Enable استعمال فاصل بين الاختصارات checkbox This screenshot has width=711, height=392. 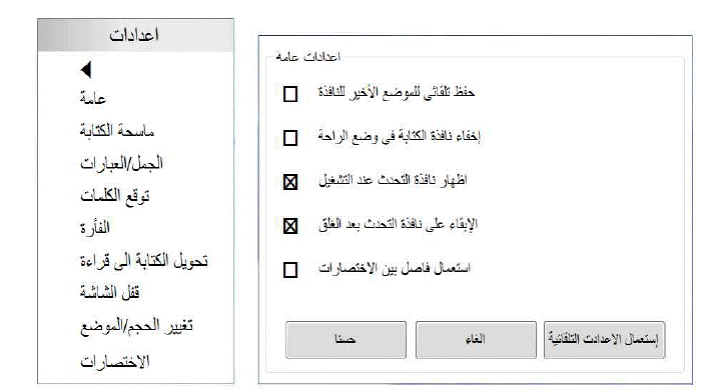pyautogui.click(x=290, y=270)
